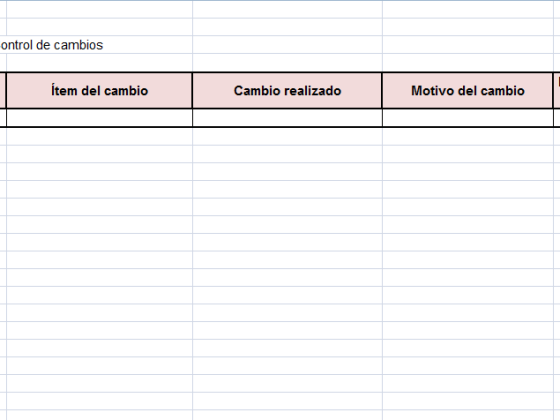This screenshot has height=420, width=560.
Task: Select partially visible header right of "Motivo del cambio"
Action: tap(557, 91)
